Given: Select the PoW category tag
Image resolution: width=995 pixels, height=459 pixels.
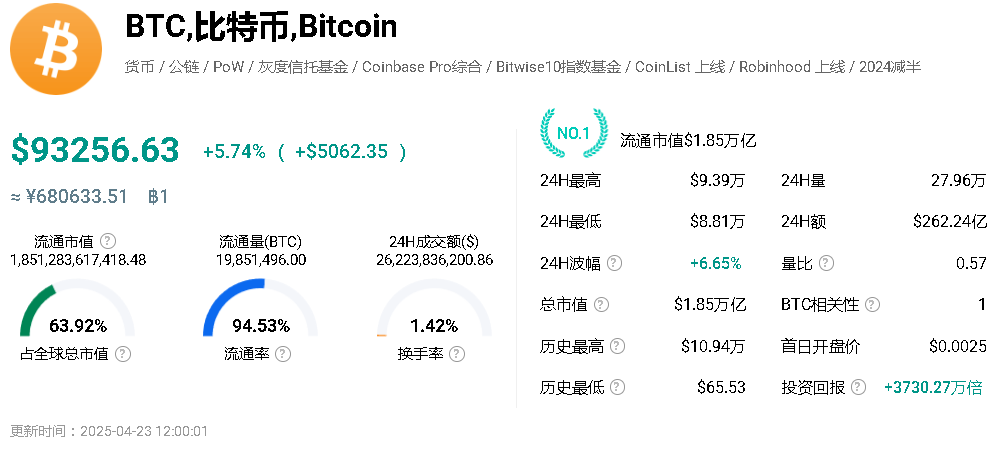Looking at the screenshot, I should pos(228,67).
